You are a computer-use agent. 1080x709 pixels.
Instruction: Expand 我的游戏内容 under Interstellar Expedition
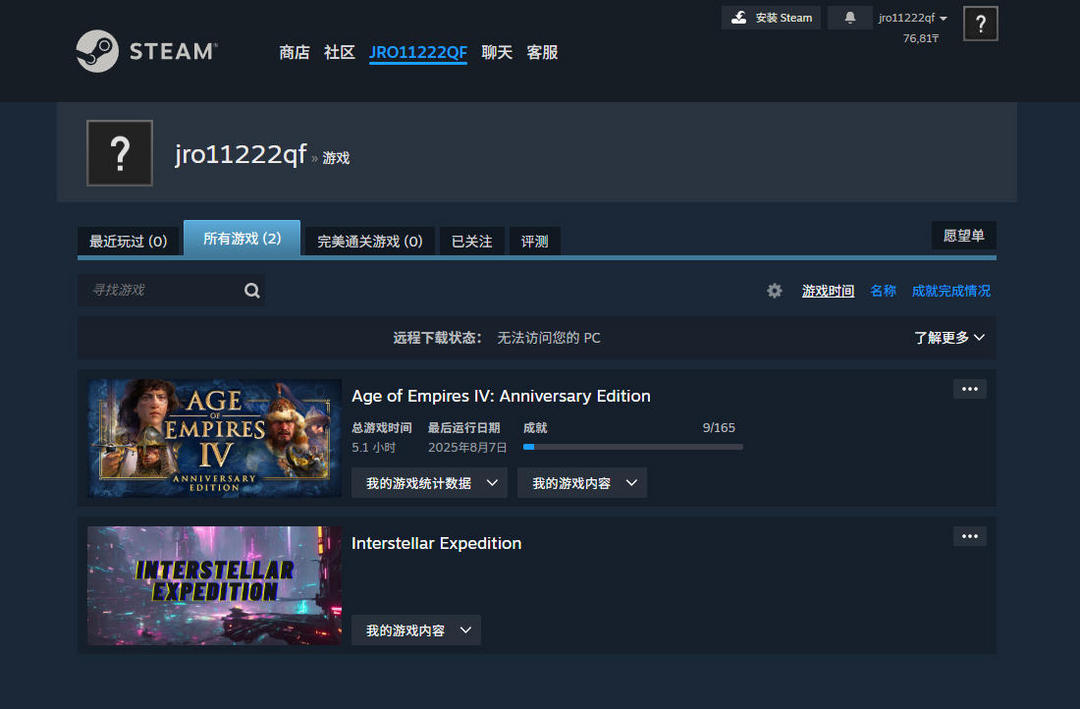pos(416,631)
